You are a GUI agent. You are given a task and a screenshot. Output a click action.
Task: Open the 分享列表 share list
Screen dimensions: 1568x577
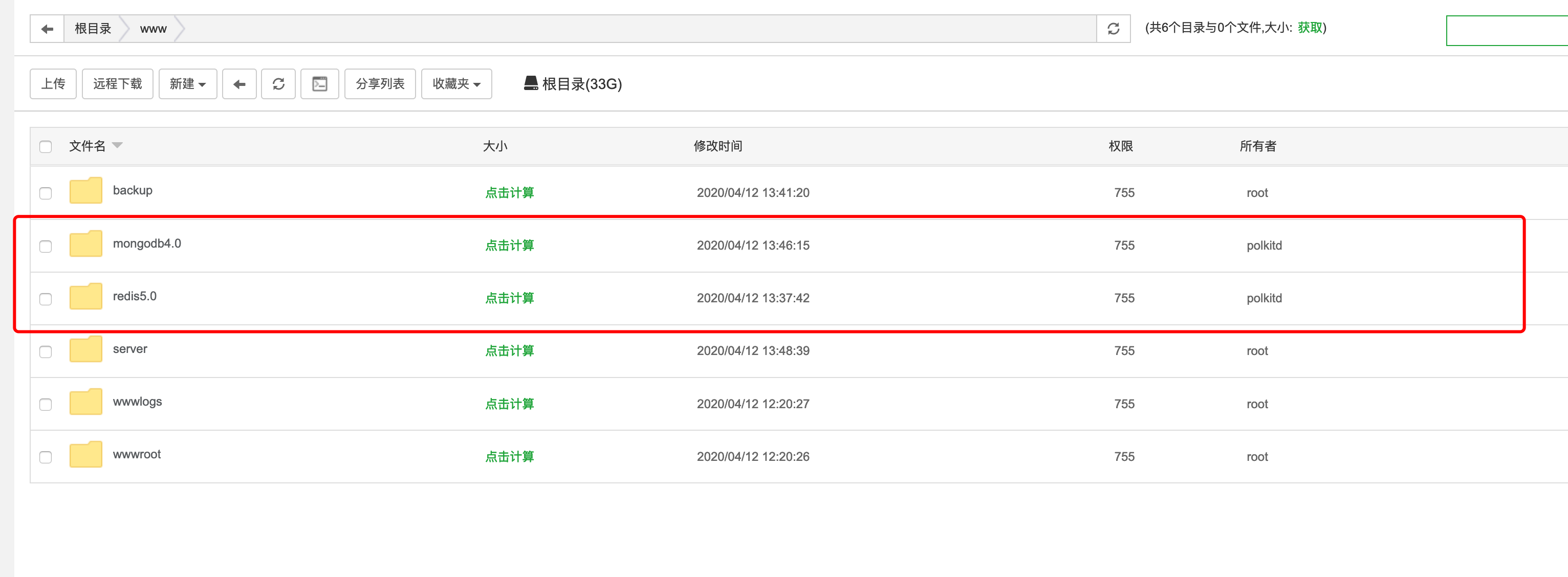pyautogui.click(x=380, y=84)
